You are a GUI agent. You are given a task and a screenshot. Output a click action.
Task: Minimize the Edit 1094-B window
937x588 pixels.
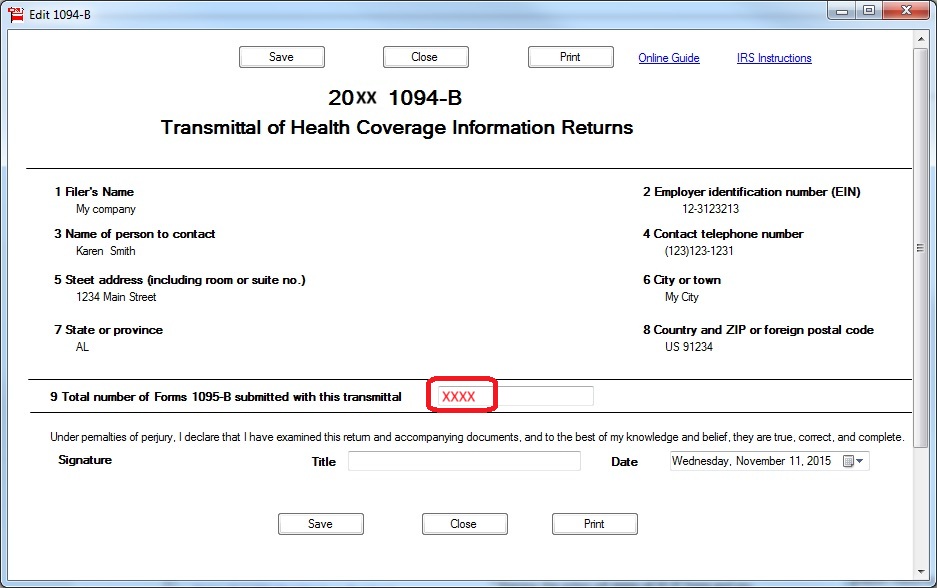click(841, 11)
